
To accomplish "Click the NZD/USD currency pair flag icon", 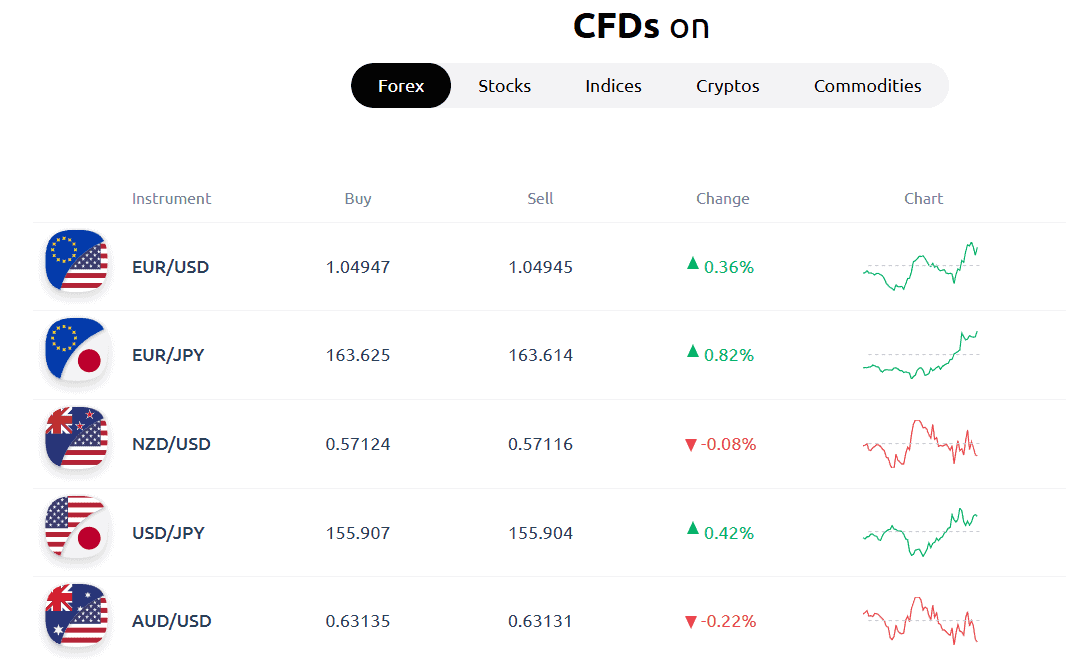I will (76, 438).
